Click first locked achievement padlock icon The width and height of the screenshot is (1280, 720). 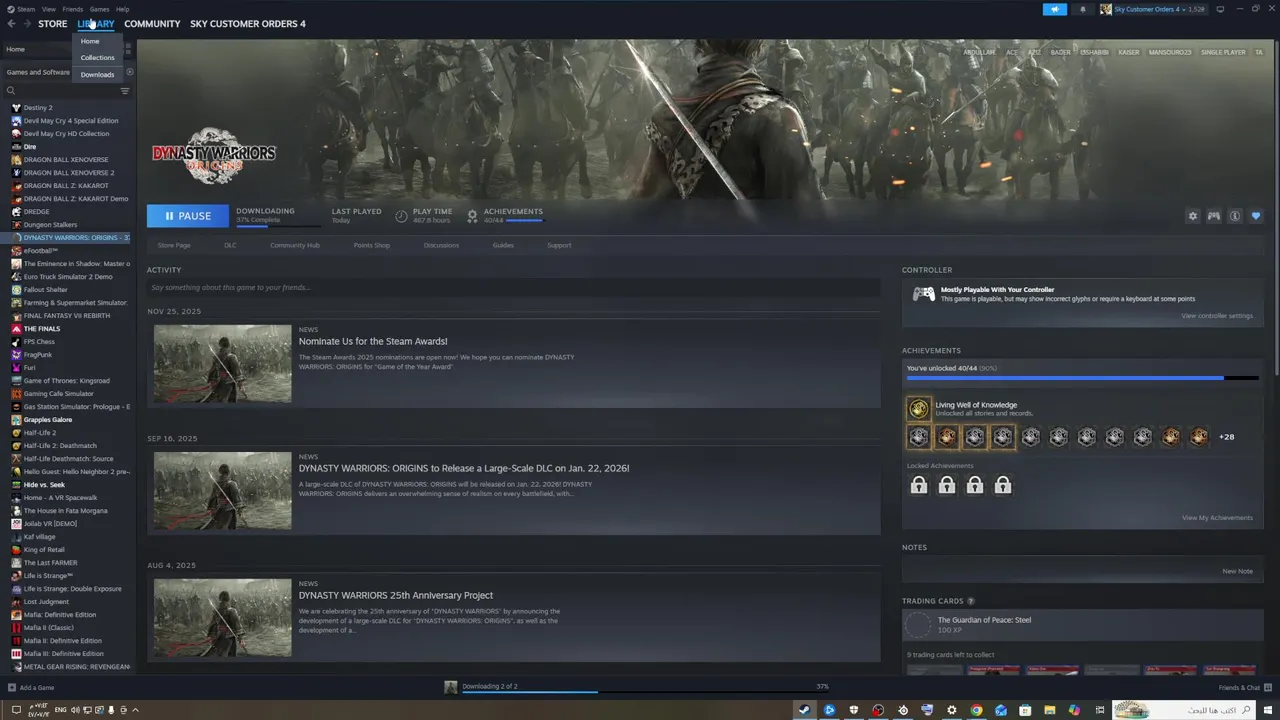(x=918, y=485)
